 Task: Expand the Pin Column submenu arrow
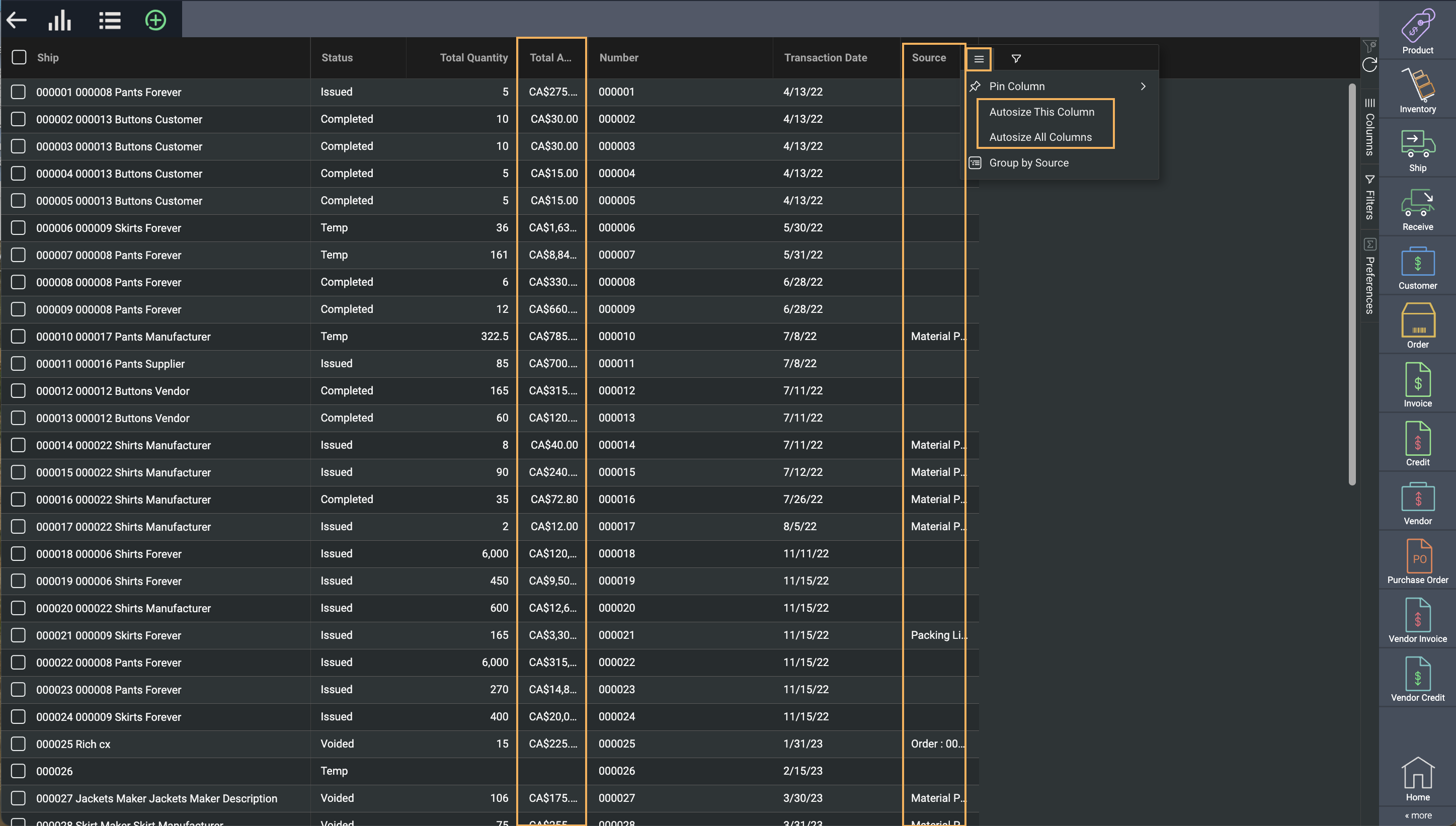[x=1143, y=86]
